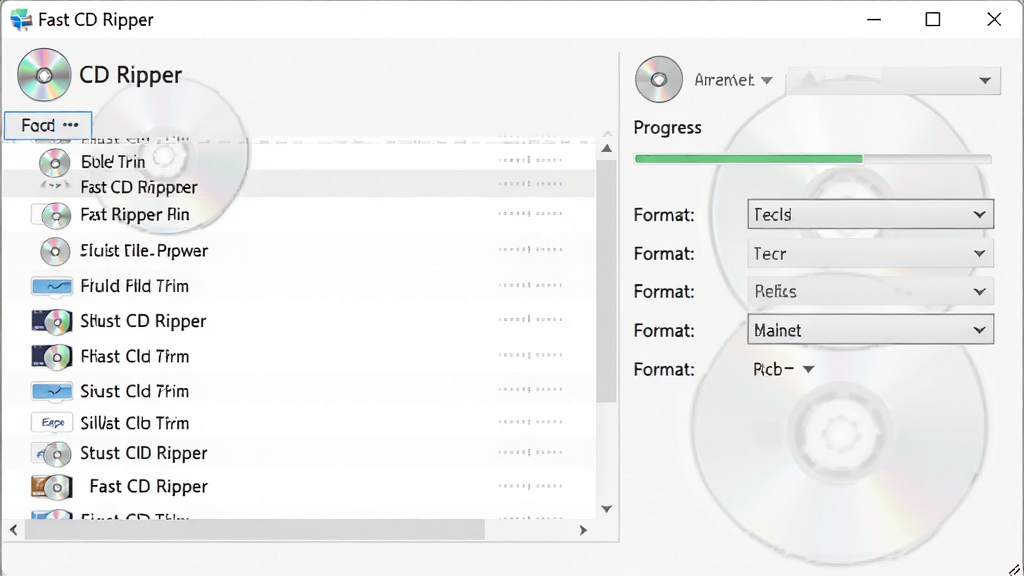Click the disc icon left of Aramet

[658, 80]
